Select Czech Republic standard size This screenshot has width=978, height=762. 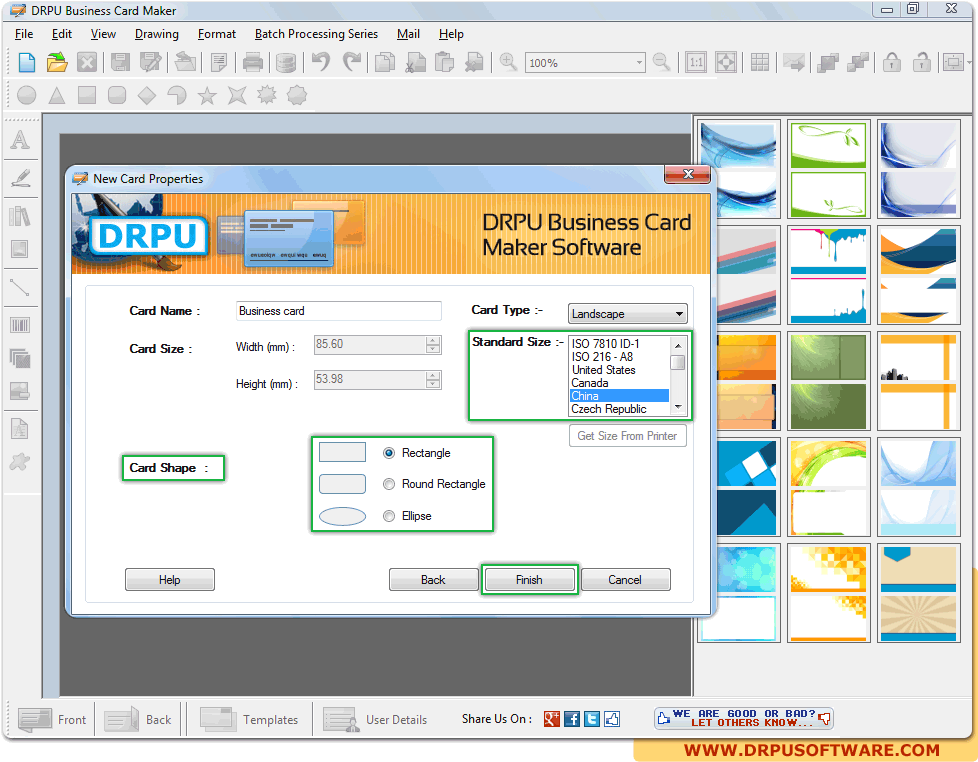coord(619,409)
